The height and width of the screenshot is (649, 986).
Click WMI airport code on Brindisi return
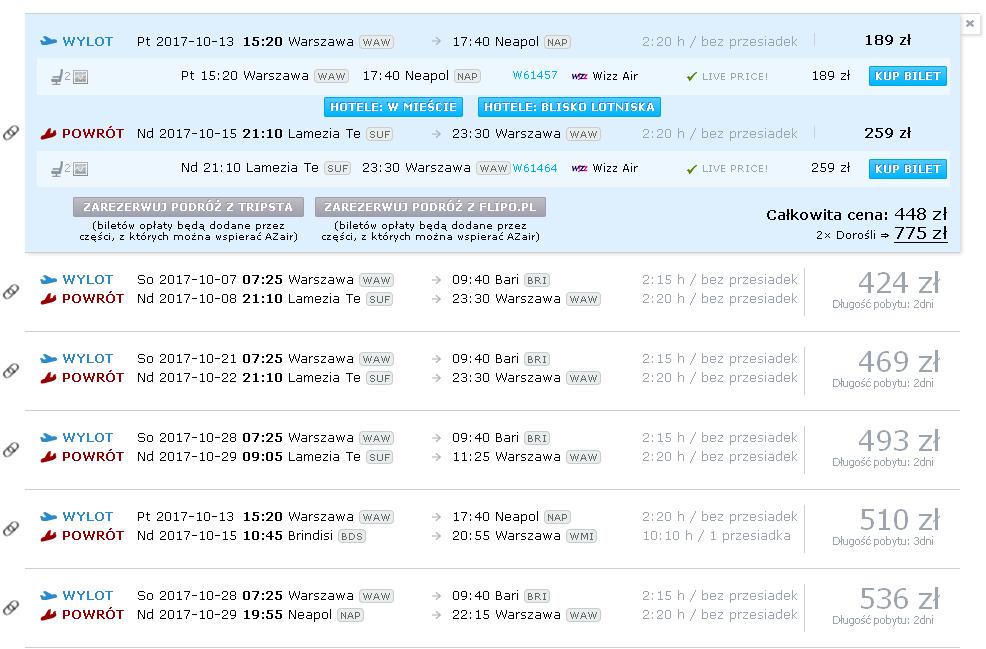(x=582, y=536)
